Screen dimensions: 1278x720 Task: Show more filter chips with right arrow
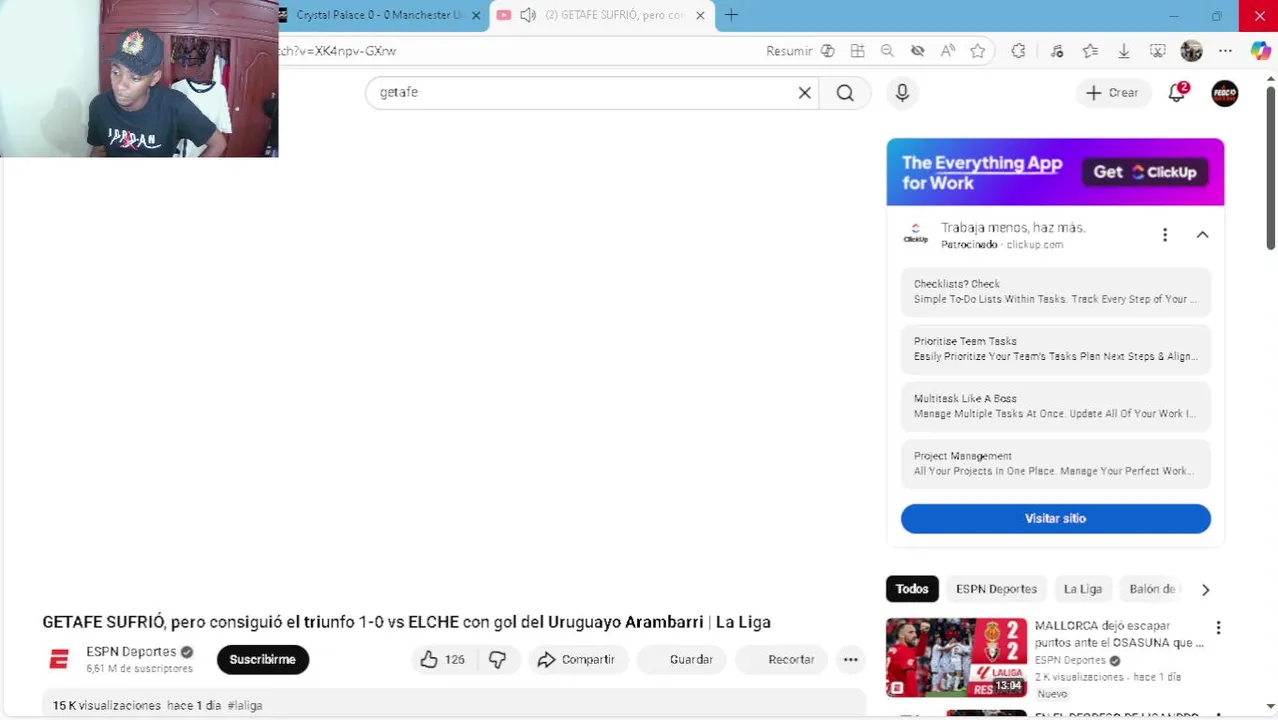click(1205, 589)
